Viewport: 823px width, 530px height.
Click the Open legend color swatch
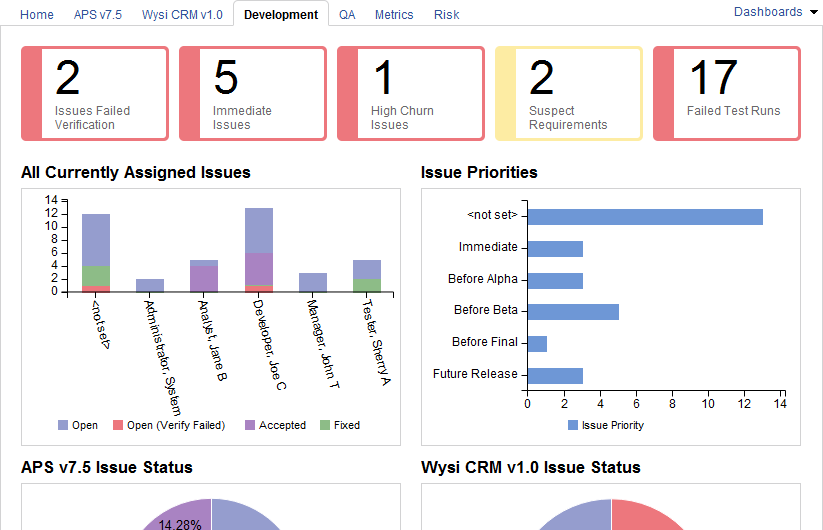point(63,425)
